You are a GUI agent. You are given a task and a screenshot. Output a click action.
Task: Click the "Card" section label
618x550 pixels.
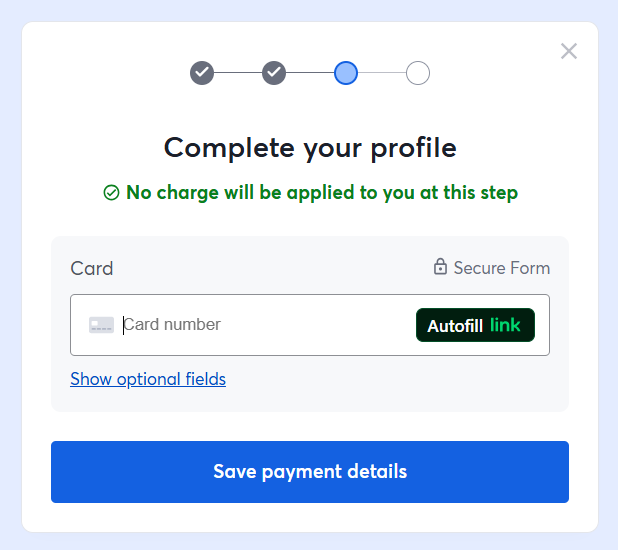click(92, 268)
